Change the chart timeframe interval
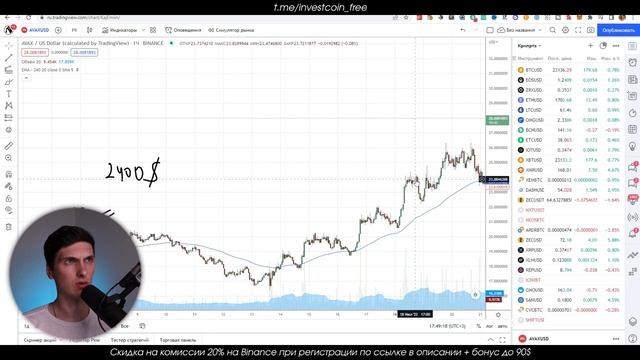640x360 pixels. tap(74, 30)
